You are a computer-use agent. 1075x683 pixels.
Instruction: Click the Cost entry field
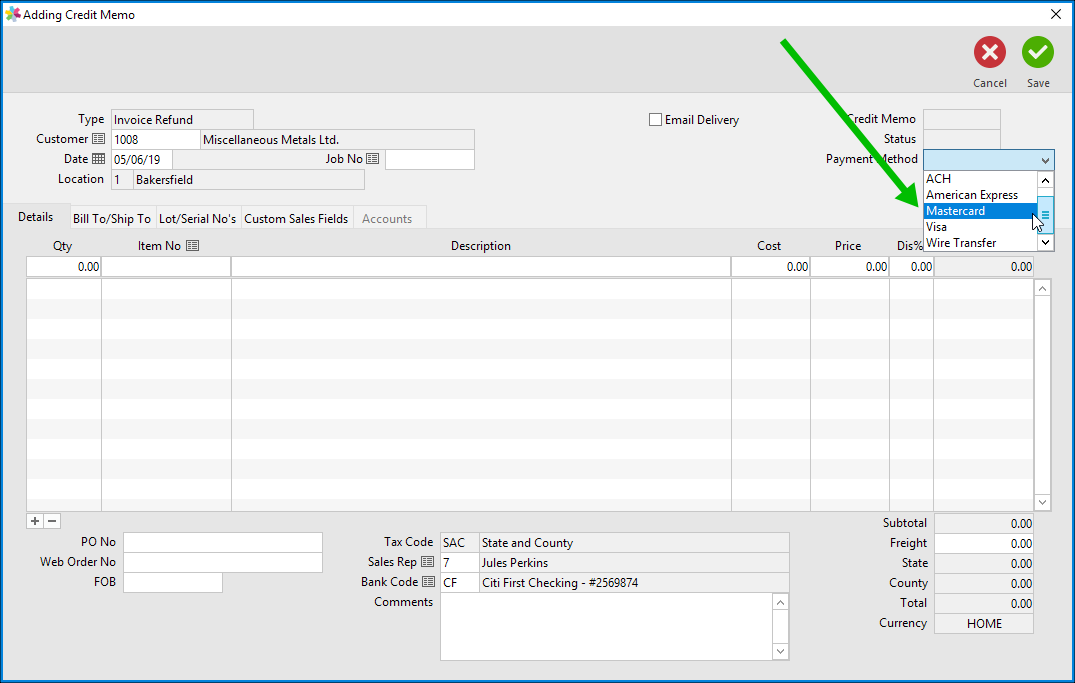click(771, 267)
